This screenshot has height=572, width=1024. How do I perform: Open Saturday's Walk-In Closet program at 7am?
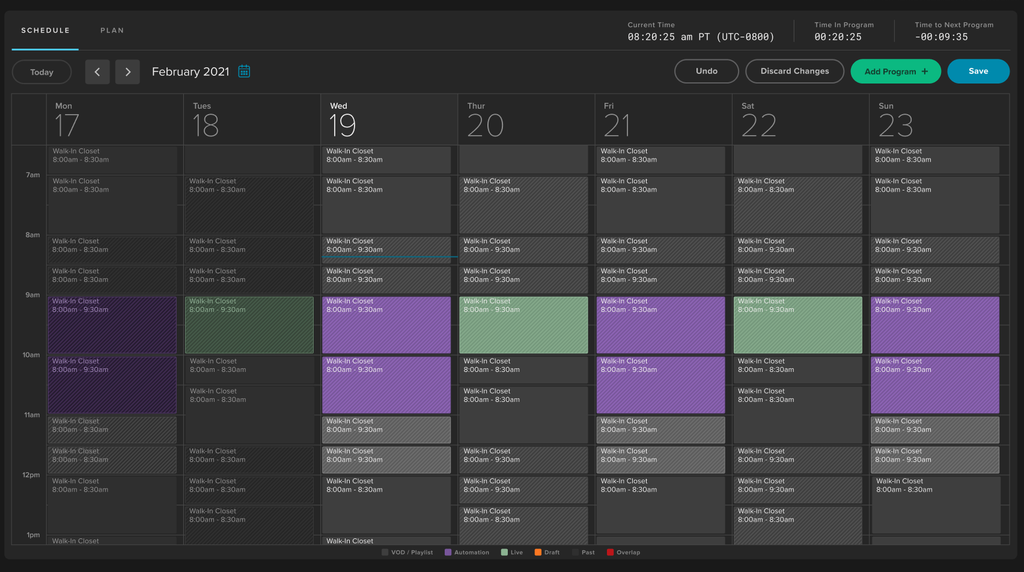[797, 205]
